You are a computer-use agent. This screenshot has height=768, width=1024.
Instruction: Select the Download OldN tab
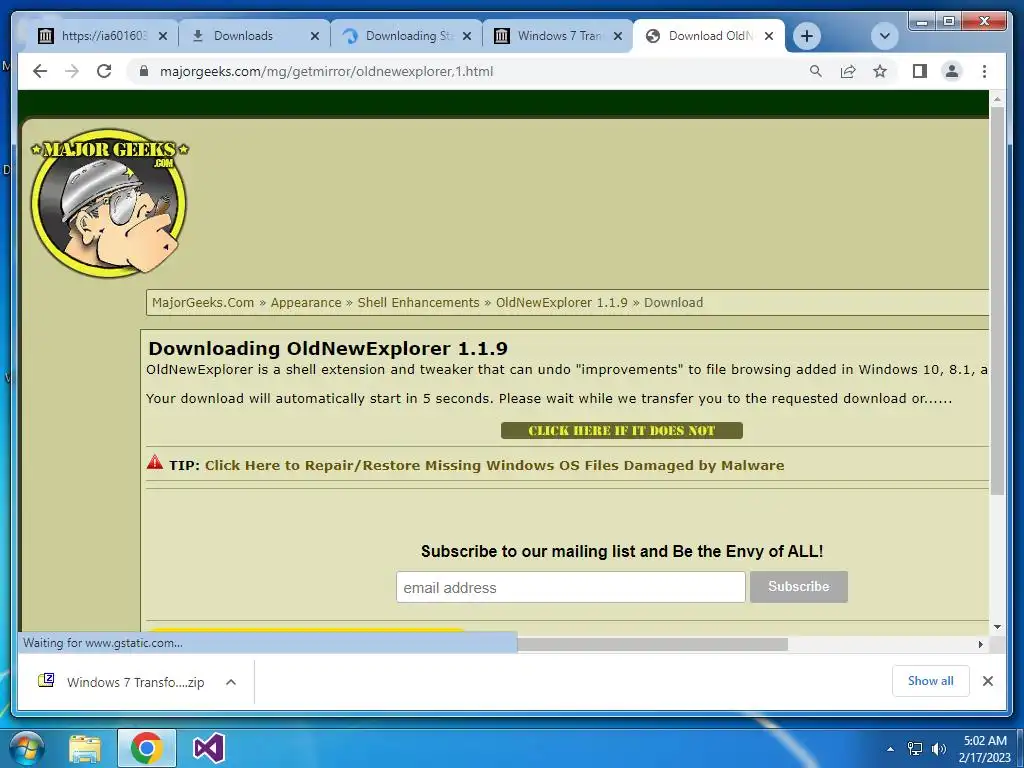coord(709,36)
